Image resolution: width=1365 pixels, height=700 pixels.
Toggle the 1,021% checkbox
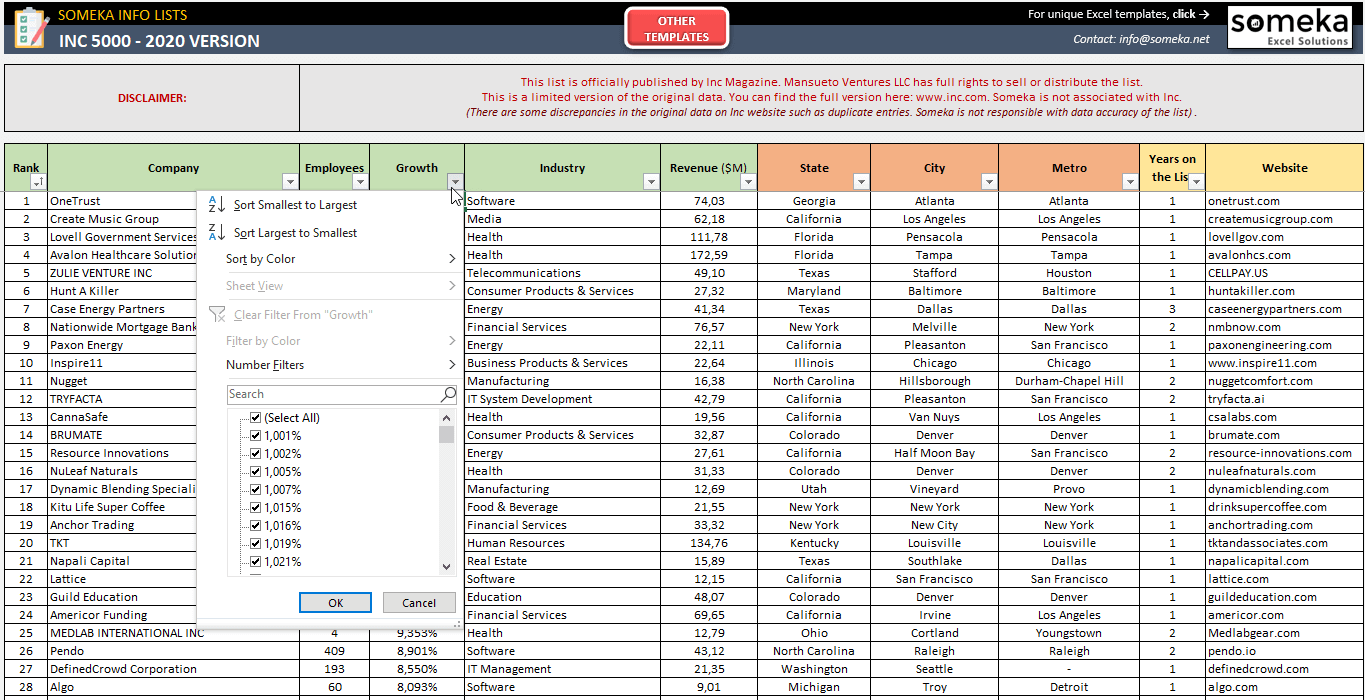(x=256, y=562)
